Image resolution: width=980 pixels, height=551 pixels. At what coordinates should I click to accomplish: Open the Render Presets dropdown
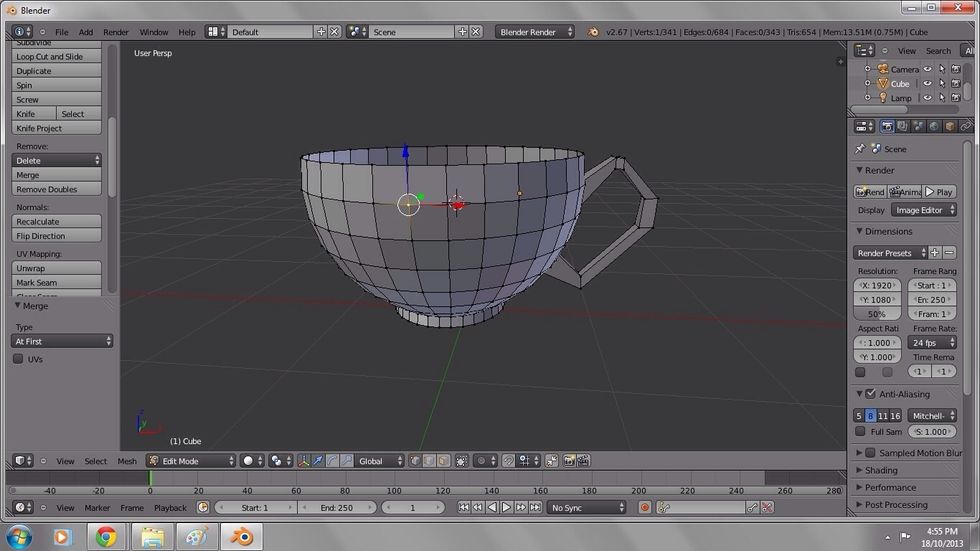(x=890, y=253)
